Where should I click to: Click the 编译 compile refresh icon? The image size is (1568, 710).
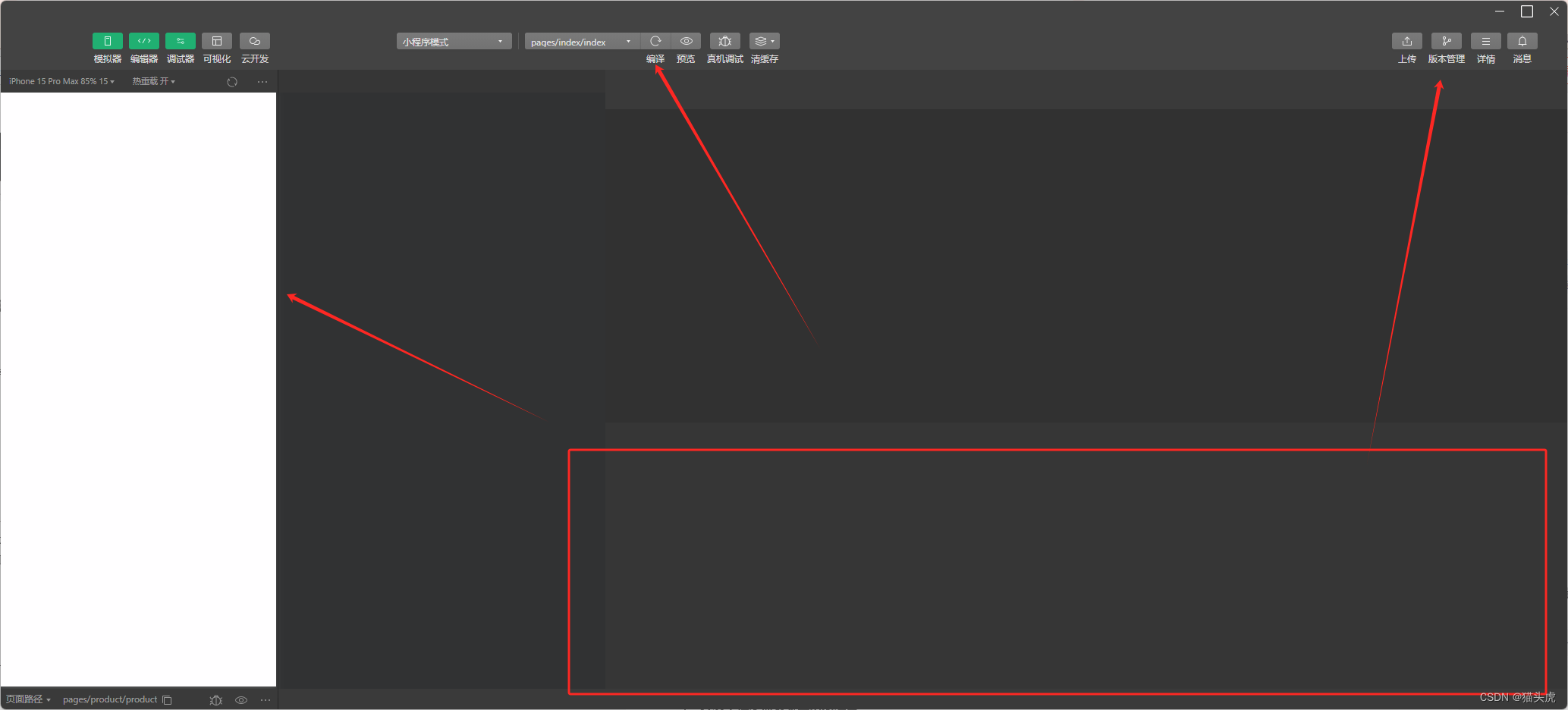pos(655,41)
